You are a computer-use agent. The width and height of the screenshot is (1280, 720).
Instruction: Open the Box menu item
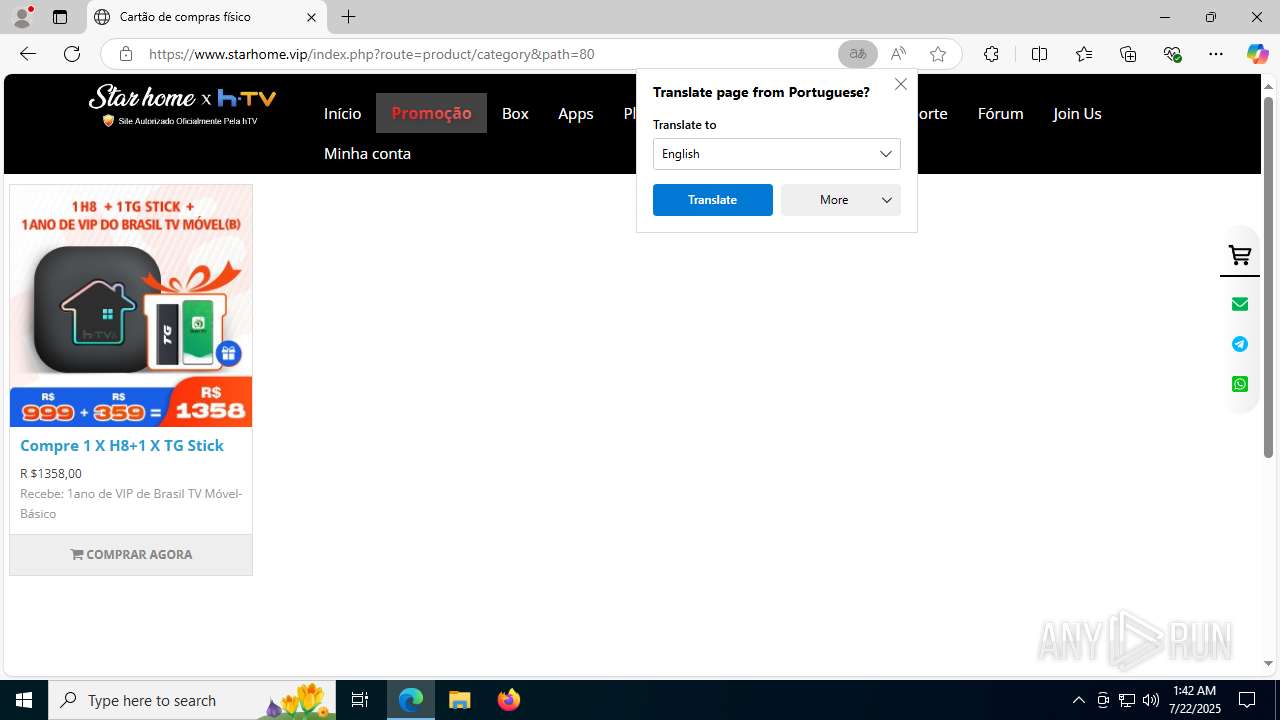pyautogui.click(x=515, y=113)
